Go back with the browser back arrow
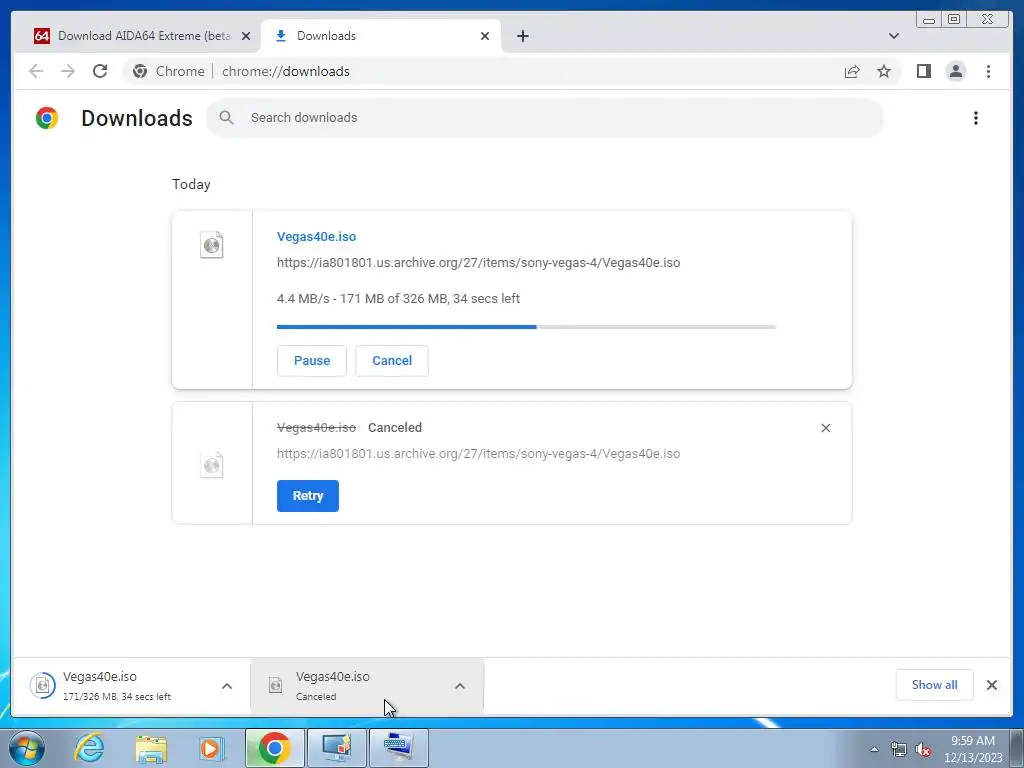Viewport: 1024px width, 768px height. (36, 71)
